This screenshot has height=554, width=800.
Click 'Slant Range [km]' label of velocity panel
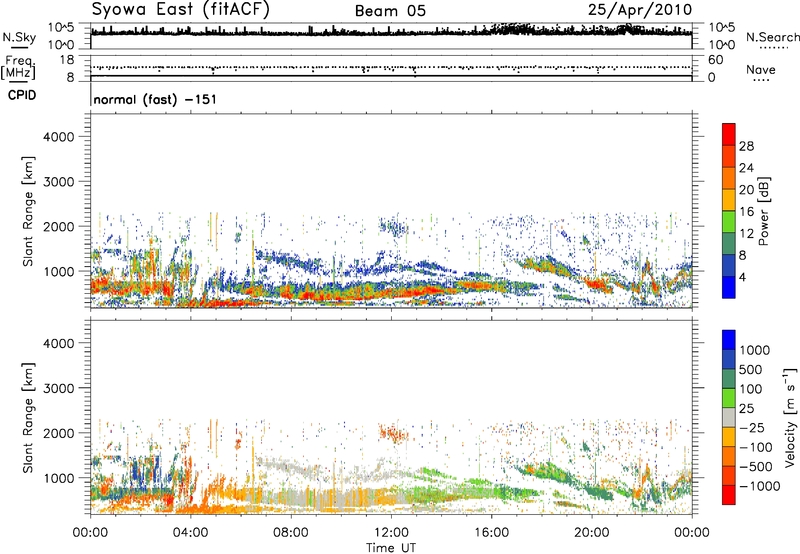(x=28, y=417)
